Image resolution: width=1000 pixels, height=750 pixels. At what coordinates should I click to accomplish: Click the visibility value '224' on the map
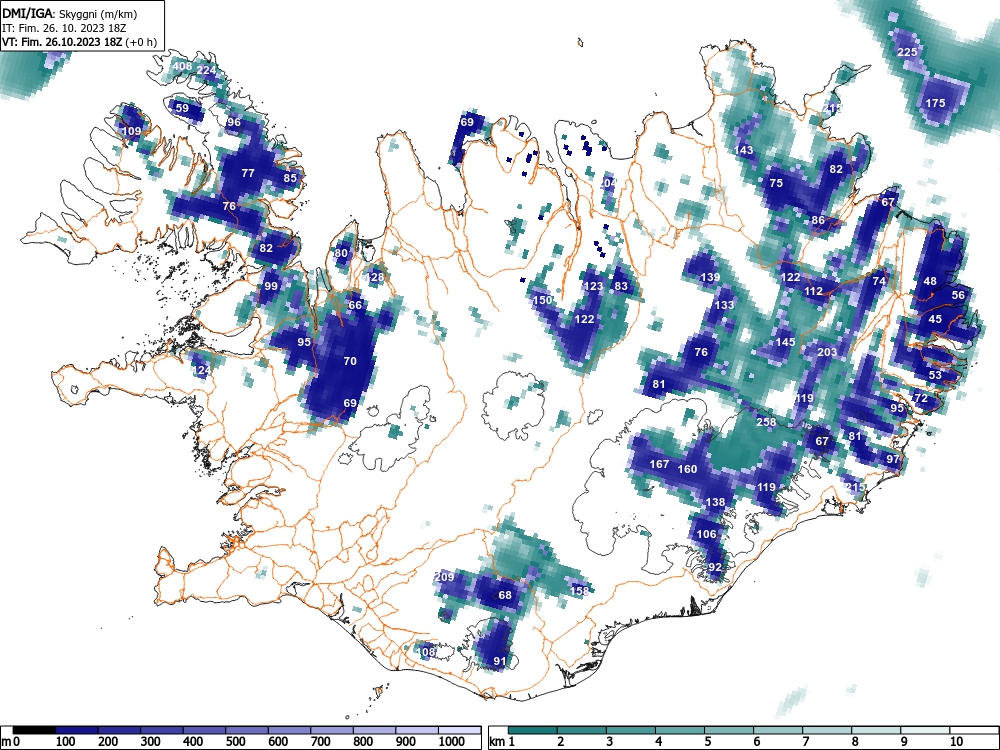pyautogui.click(x=207, y=70)
